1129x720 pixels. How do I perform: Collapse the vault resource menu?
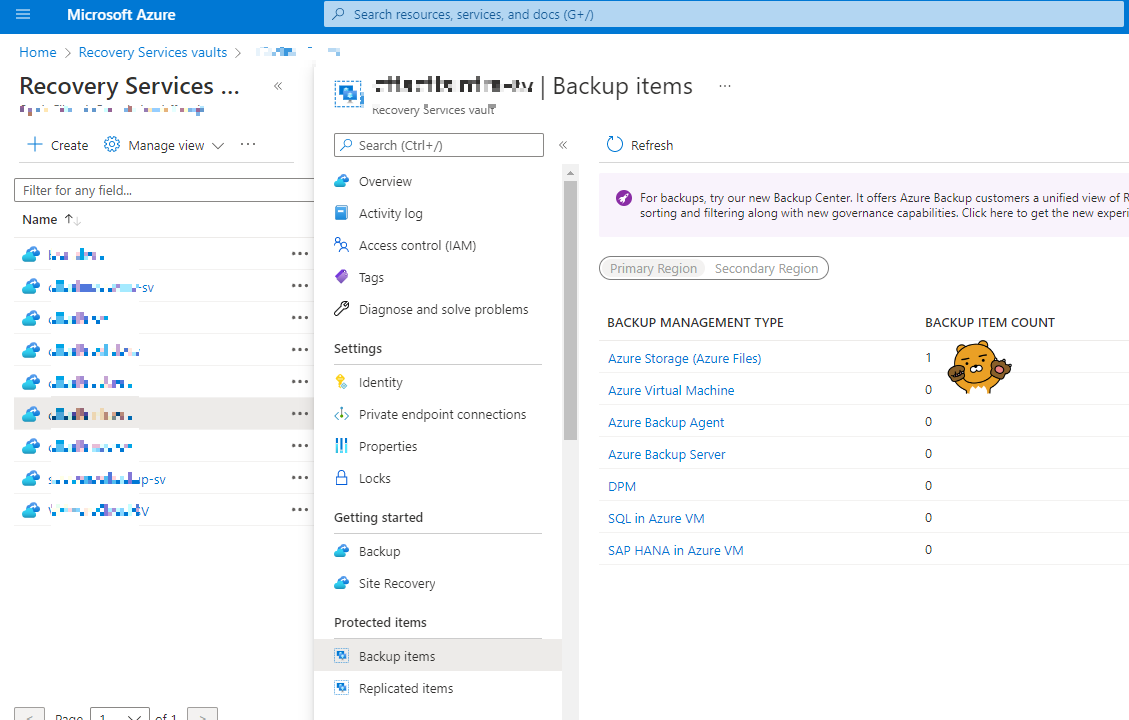click(x=563, y=145)
